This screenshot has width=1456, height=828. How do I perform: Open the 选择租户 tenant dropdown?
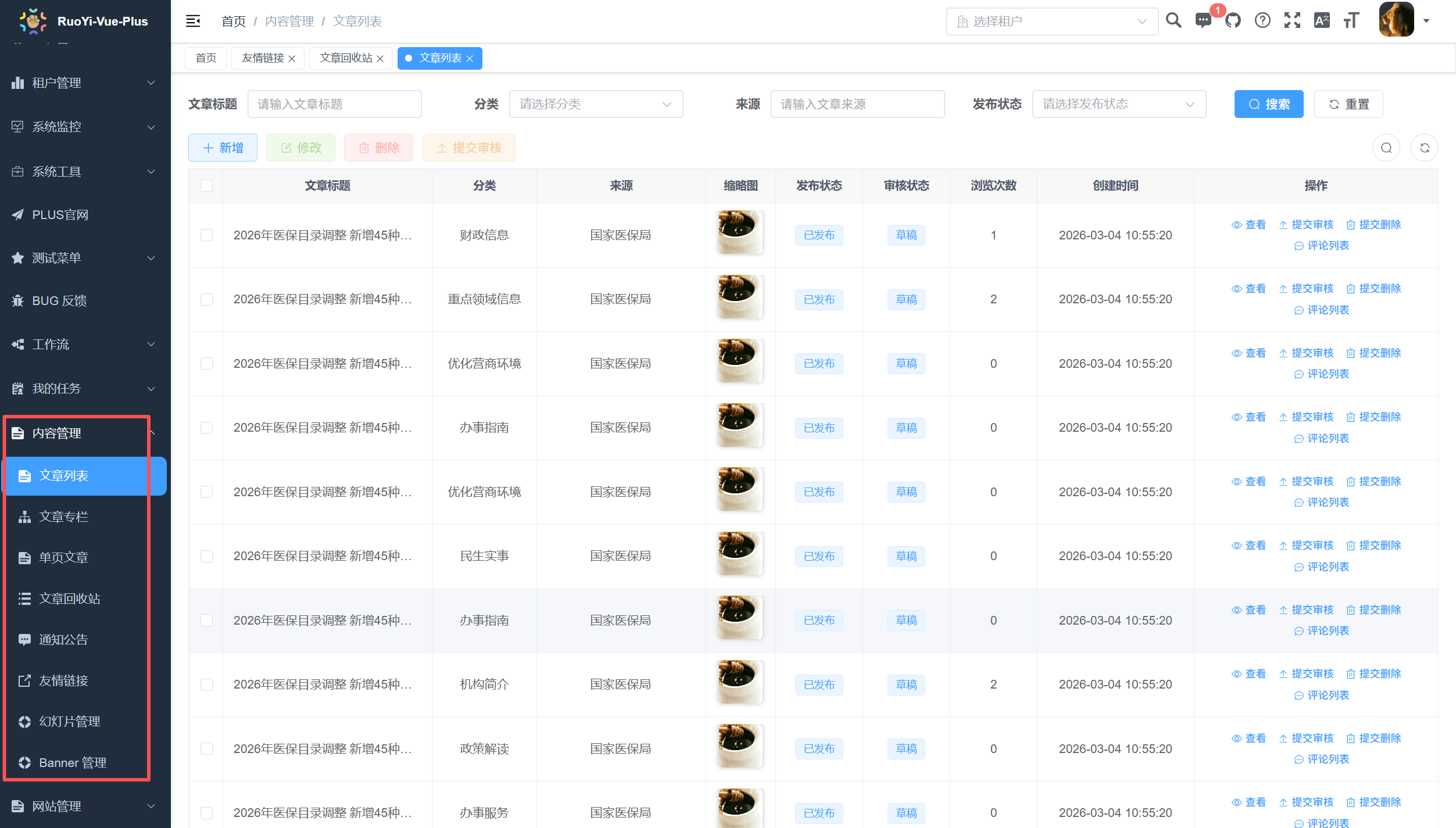coord(1052,21)
